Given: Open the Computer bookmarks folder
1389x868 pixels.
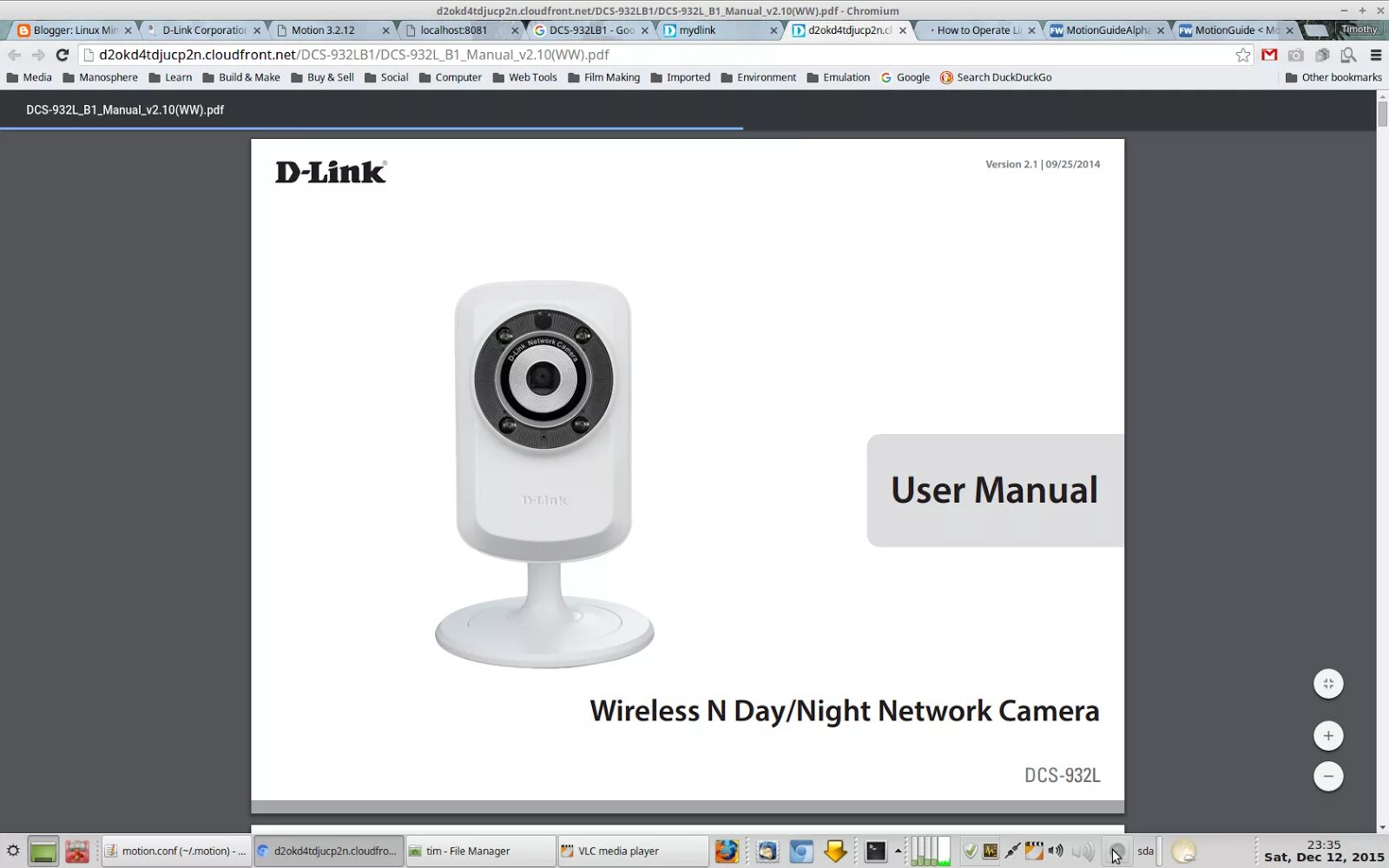Looking at the screenshot, I should point(451,77).
